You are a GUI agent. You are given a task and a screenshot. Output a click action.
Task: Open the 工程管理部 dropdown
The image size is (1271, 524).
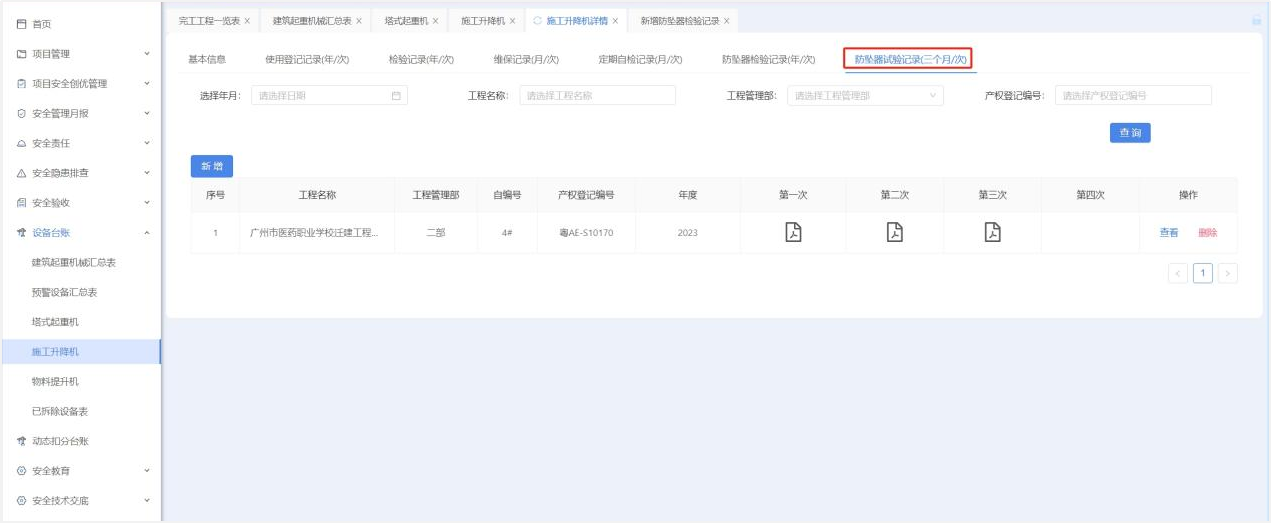(864, 96)
